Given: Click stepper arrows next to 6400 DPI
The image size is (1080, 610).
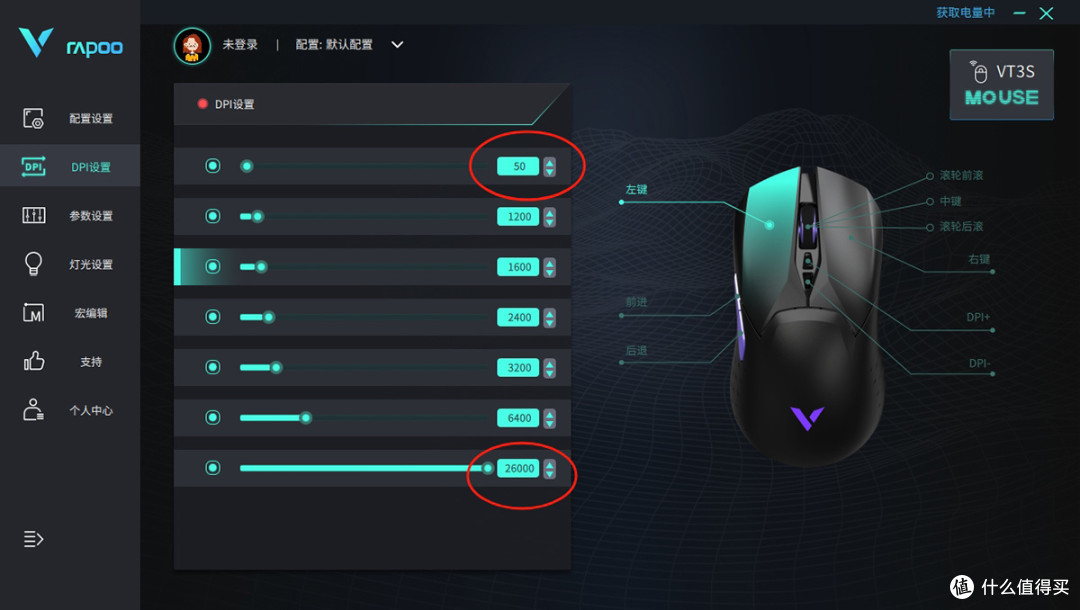Looking at the screenshot, I should click(549, 418).
